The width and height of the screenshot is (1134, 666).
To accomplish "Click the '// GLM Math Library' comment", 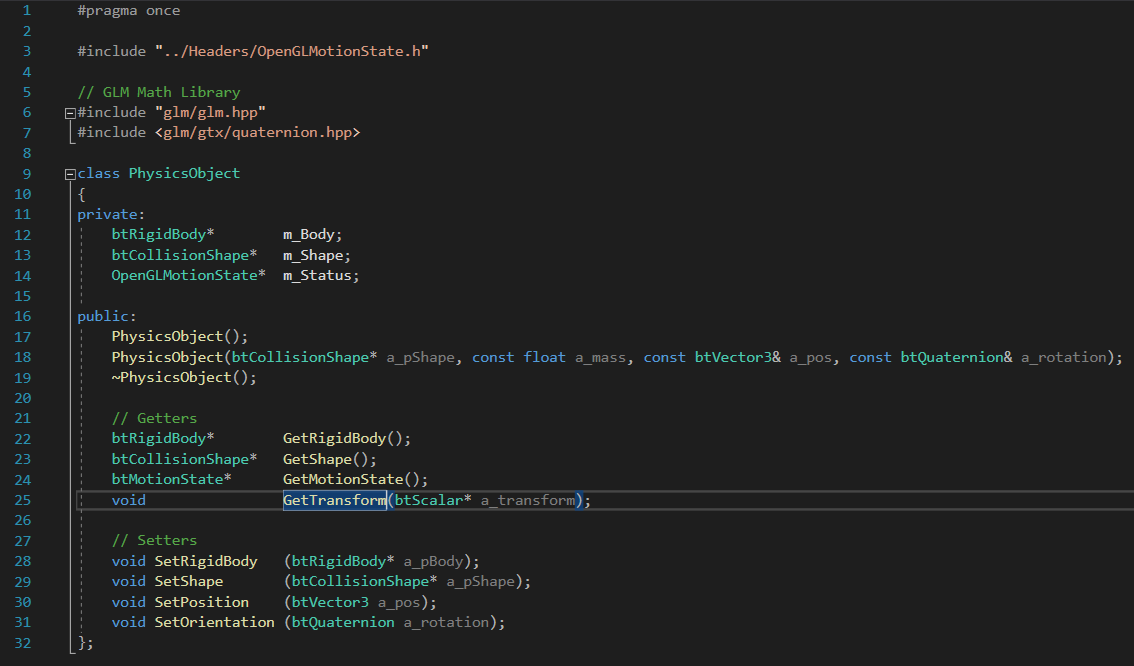I will [159, 92].
